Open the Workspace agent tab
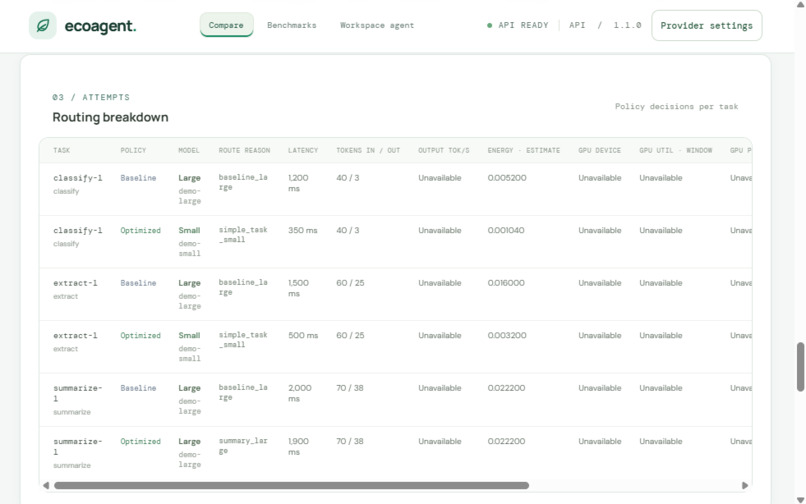 click(x=377, y=25)
